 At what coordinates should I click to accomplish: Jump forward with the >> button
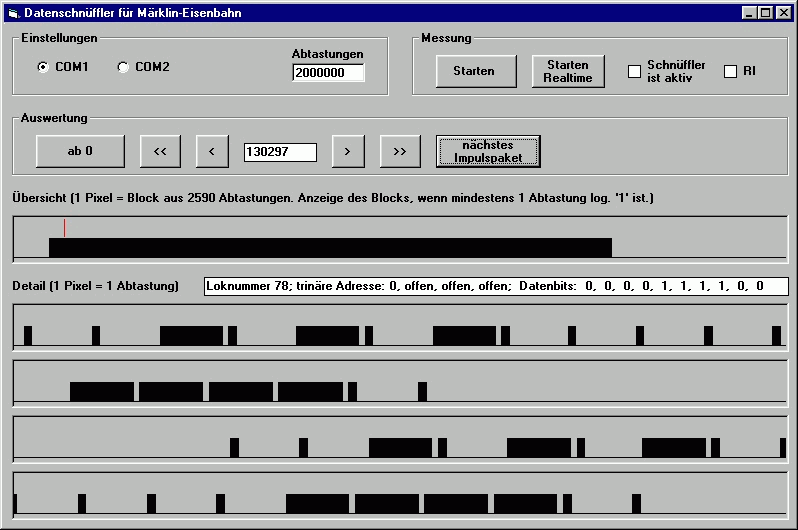click(400, 151)
